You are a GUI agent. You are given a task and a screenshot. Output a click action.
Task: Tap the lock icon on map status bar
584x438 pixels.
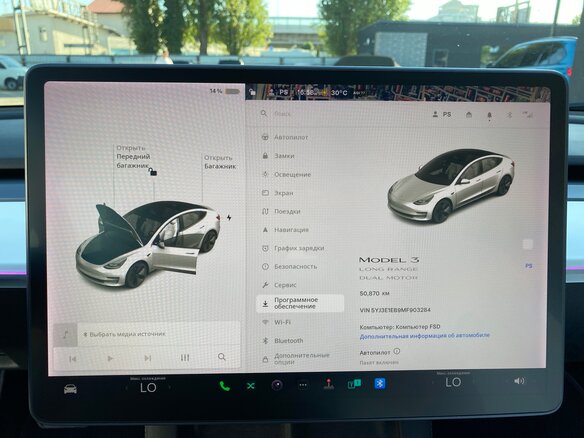click(253, 92)
